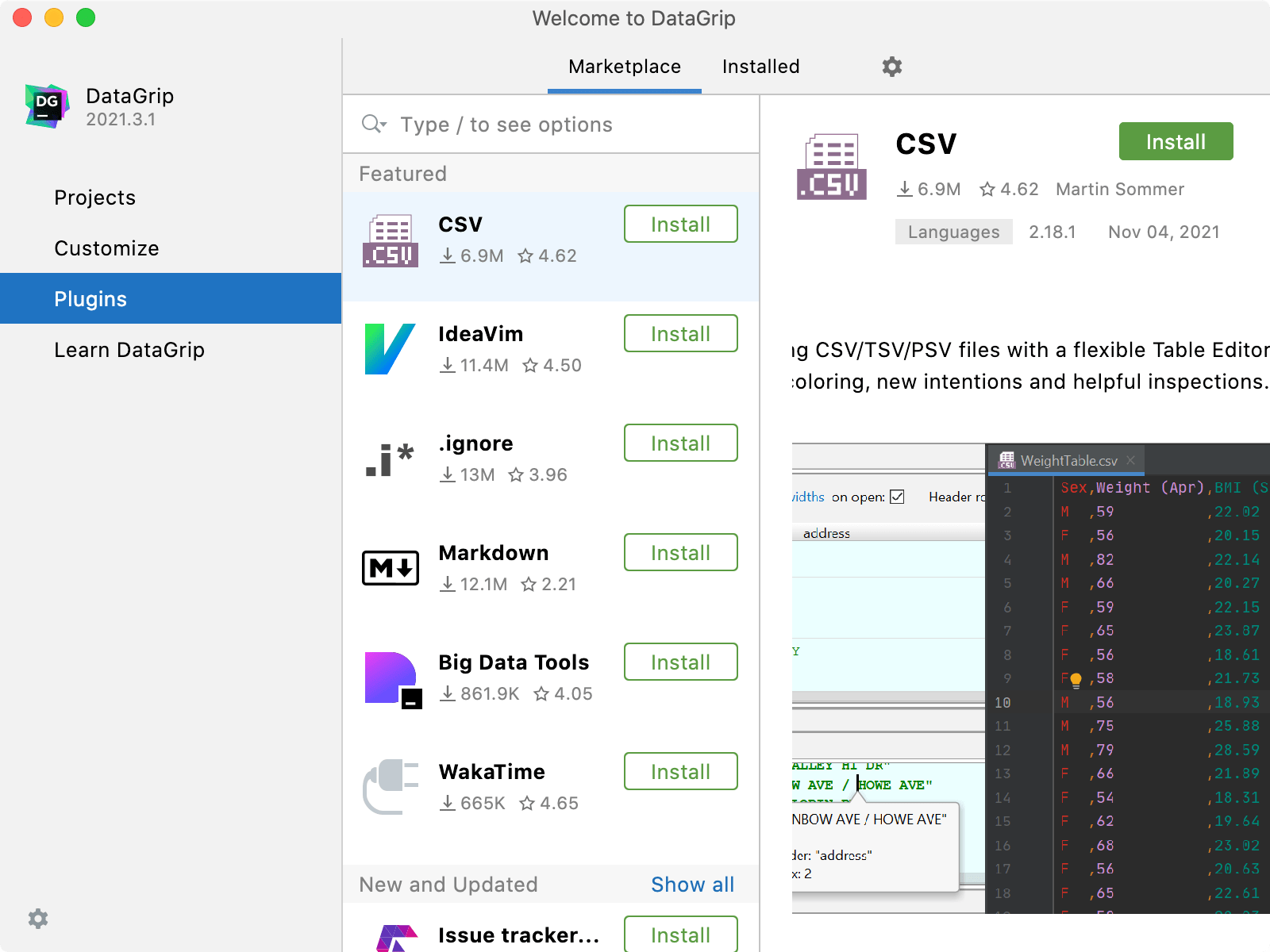The height and width of the screenshot is (952, 1270).
Task: Open Learn DataGrip in the sidebar
Action: pyautogui.click(x=171, y=350)
